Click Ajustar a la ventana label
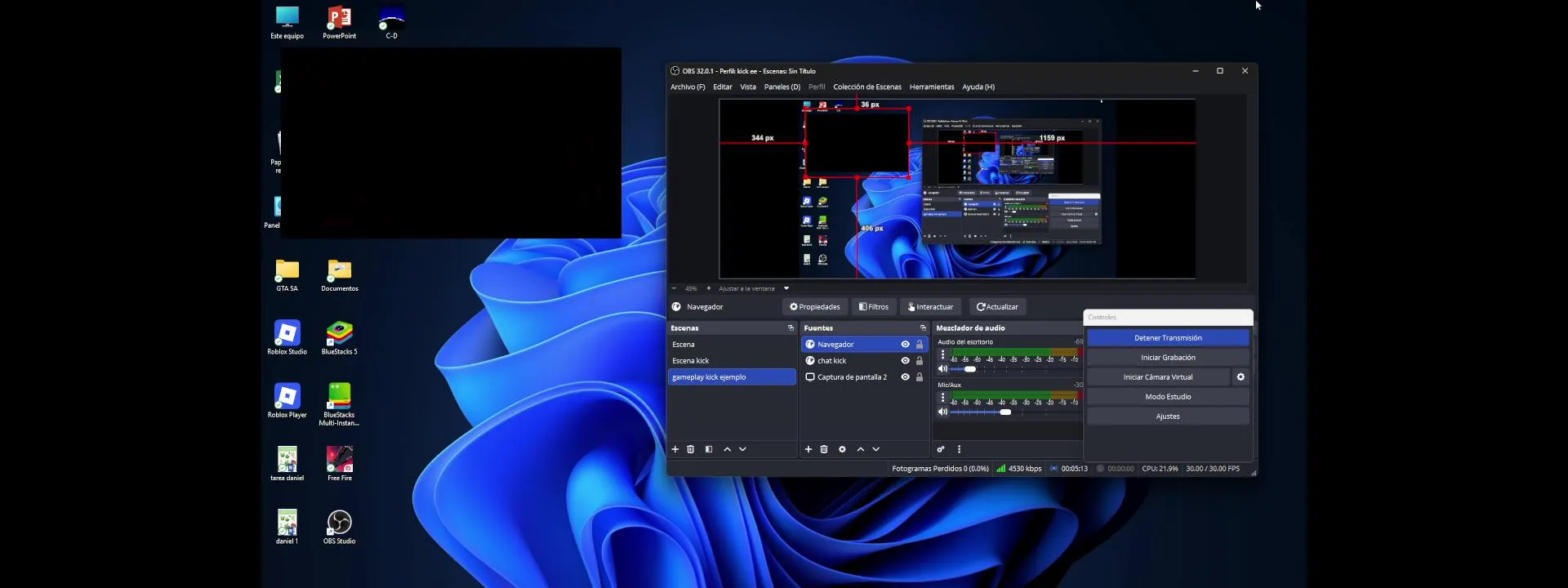The image size is (1568, 588). pyautogui.click(x=746, y=288)
